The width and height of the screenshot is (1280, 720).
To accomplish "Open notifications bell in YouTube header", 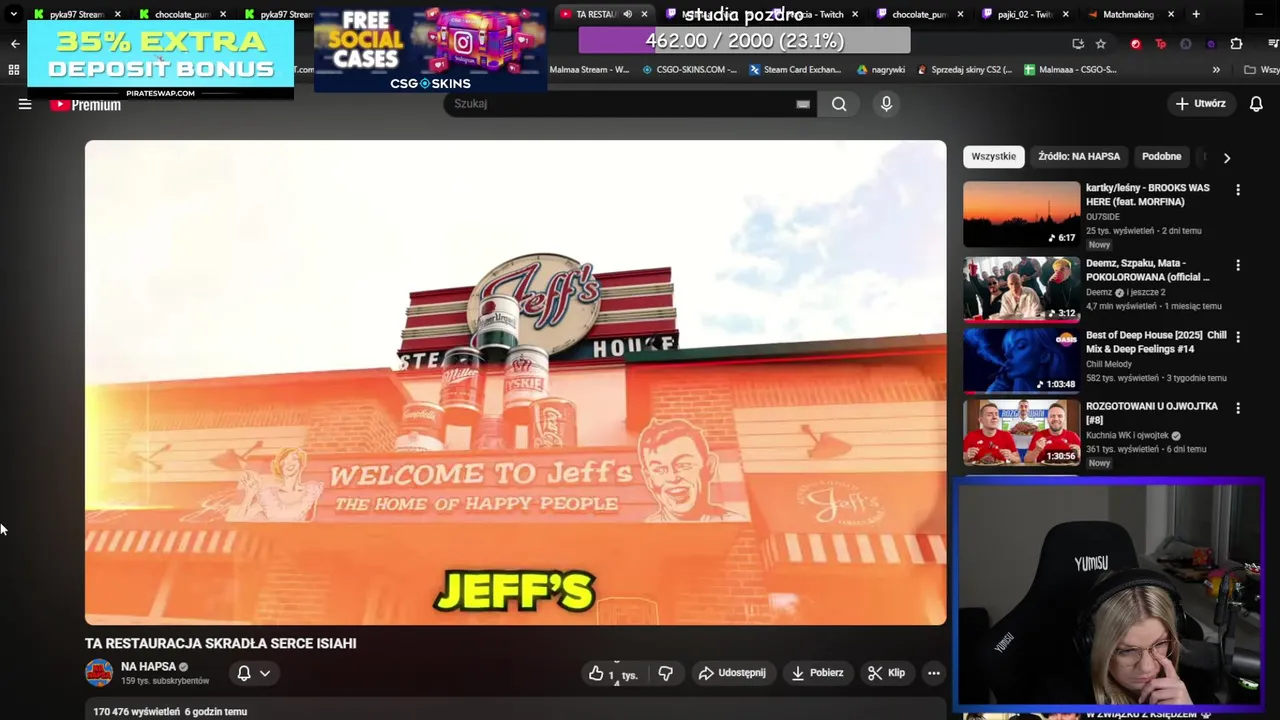I will [x=1256, y=104].
